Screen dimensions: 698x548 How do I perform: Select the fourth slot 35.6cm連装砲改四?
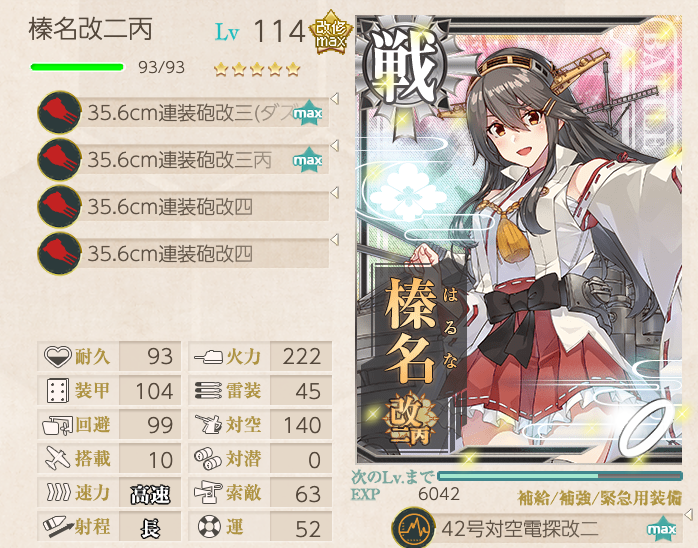coord(183,253)
